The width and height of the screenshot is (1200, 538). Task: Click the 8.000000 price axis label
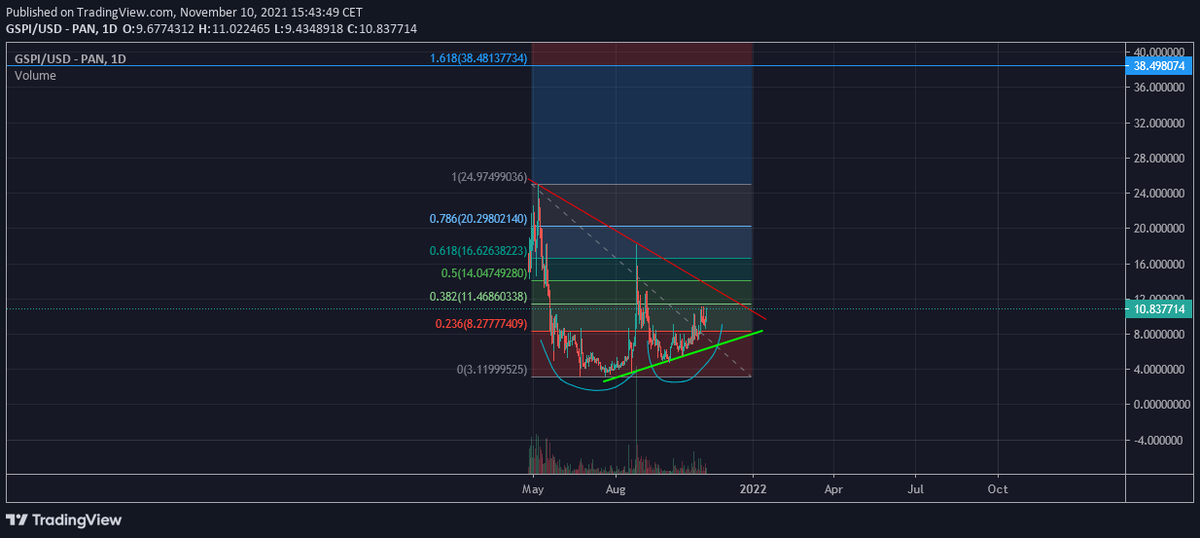tap(1160, 335)
